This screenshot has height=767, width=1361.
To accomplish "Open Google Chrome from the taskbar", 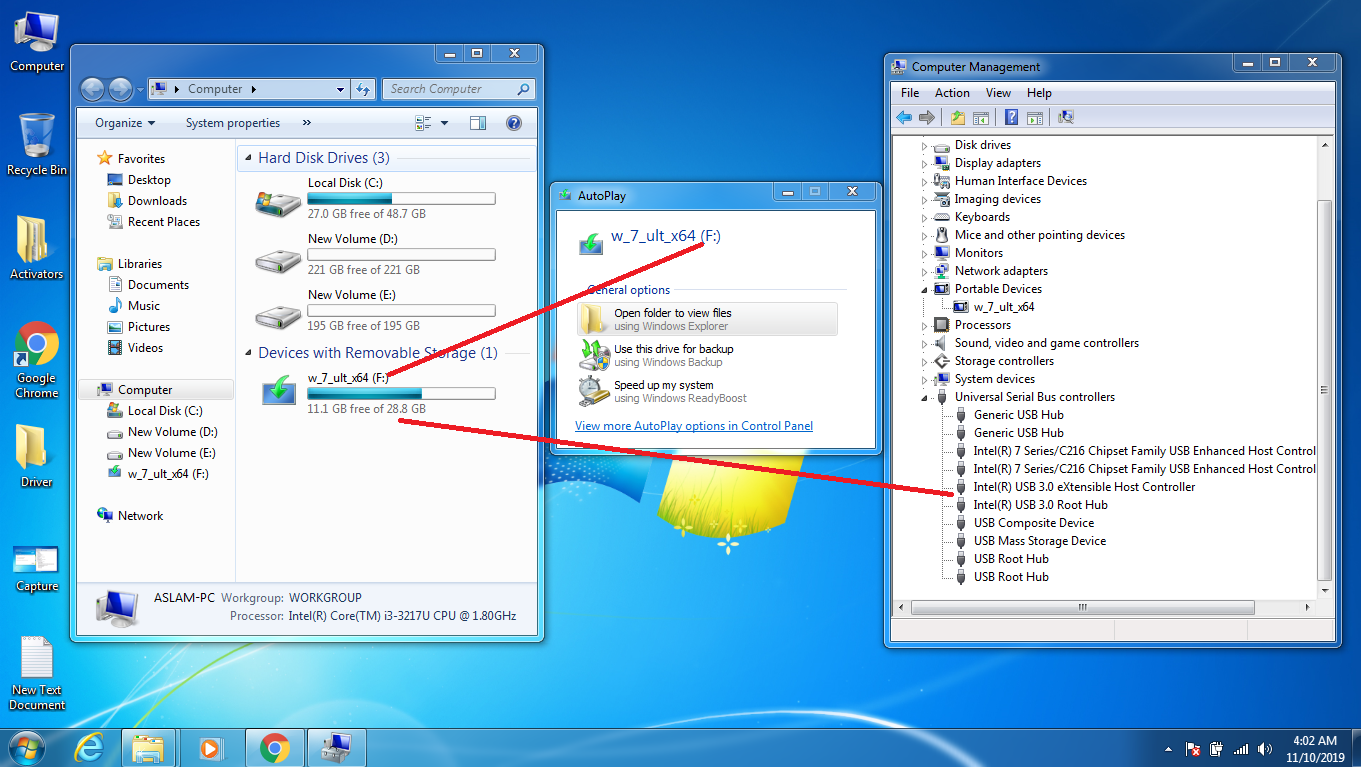I will pyautogui.click(x=277, y=747).
